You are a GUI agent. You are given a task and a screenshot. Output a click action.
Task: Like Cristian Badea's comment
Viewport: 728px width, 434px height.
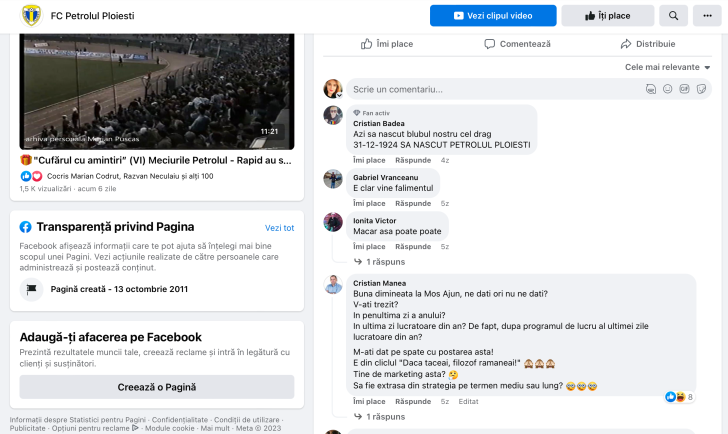(x=369, y=160)
